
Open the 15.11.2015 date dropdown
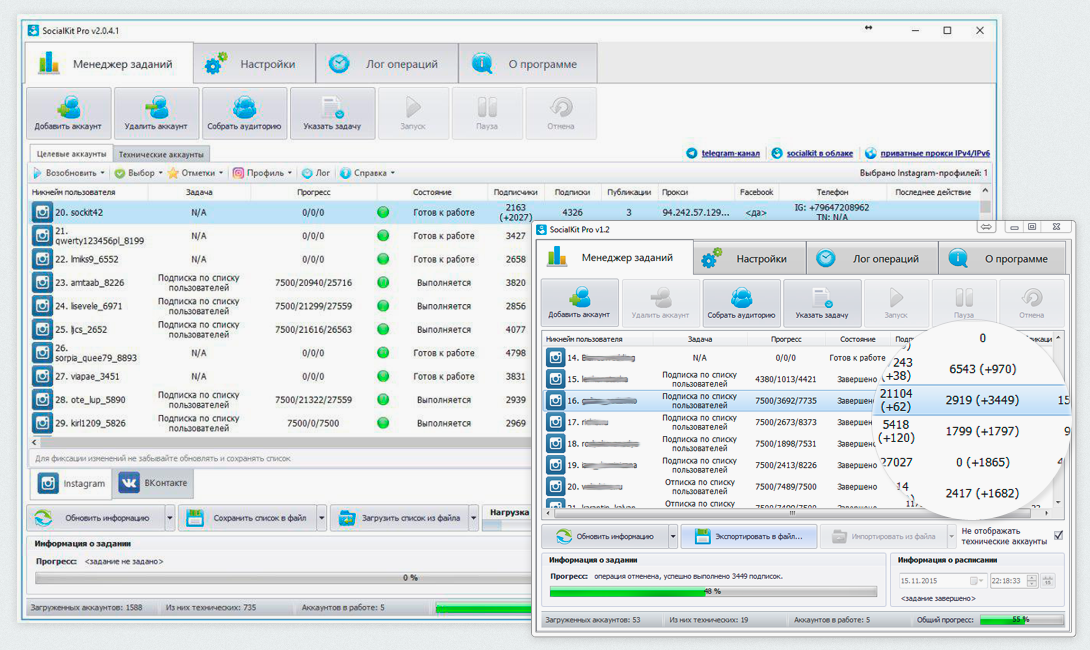[x=977, y=580]
